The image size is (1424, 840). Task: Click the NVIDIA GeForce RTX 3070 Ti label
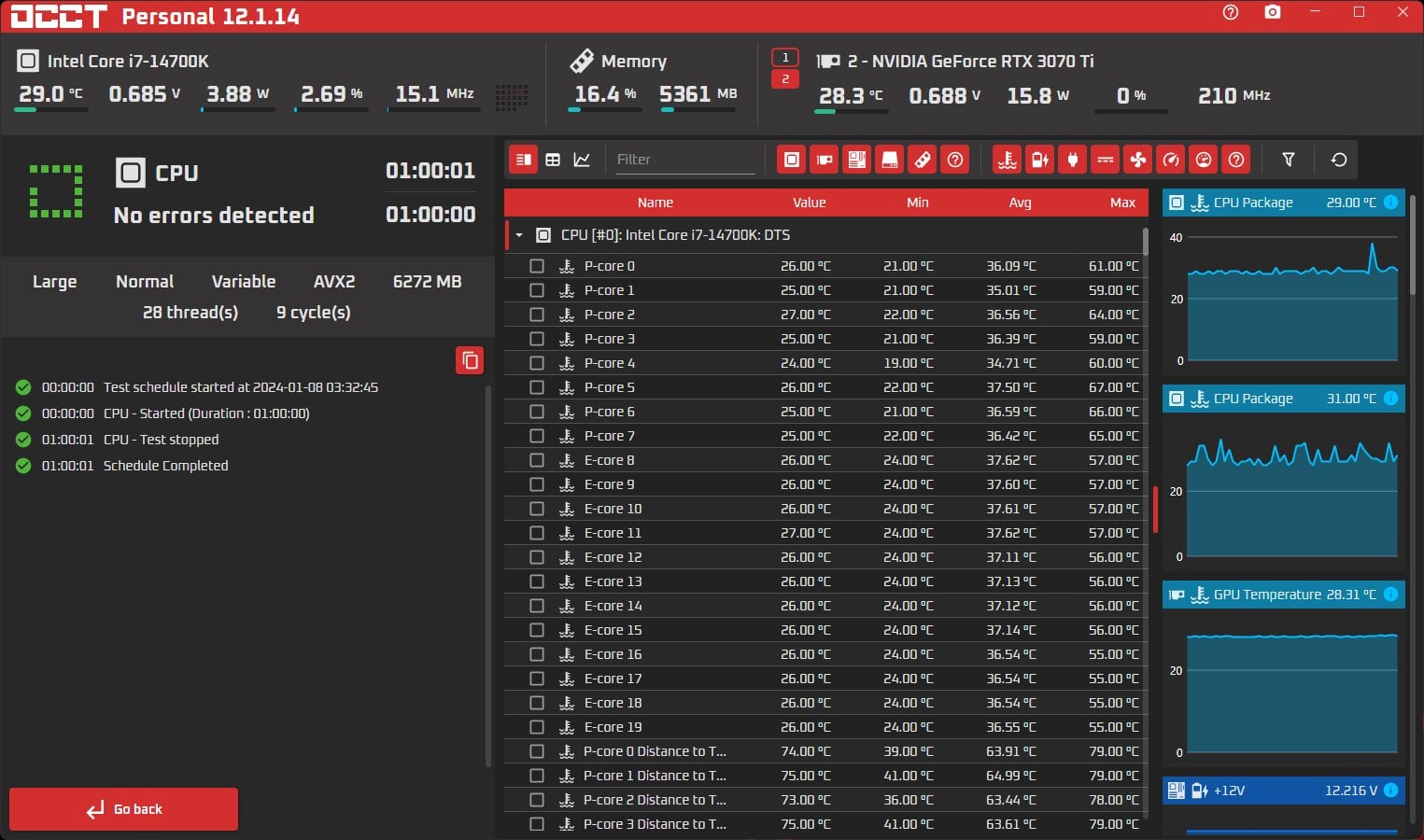click(x=970, y=62)
